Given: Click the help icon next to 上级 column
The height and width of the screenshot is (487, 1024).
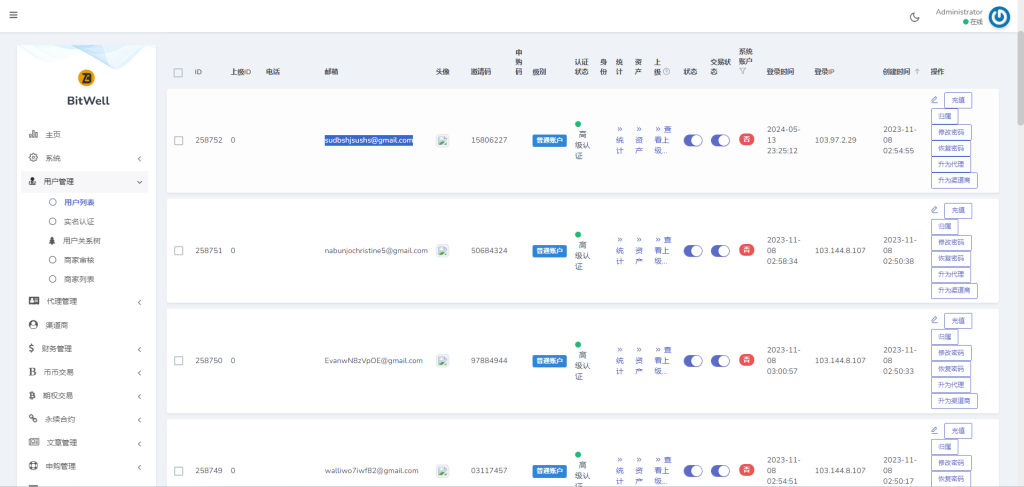Looking at the screenshot, I should pos(667,72).
